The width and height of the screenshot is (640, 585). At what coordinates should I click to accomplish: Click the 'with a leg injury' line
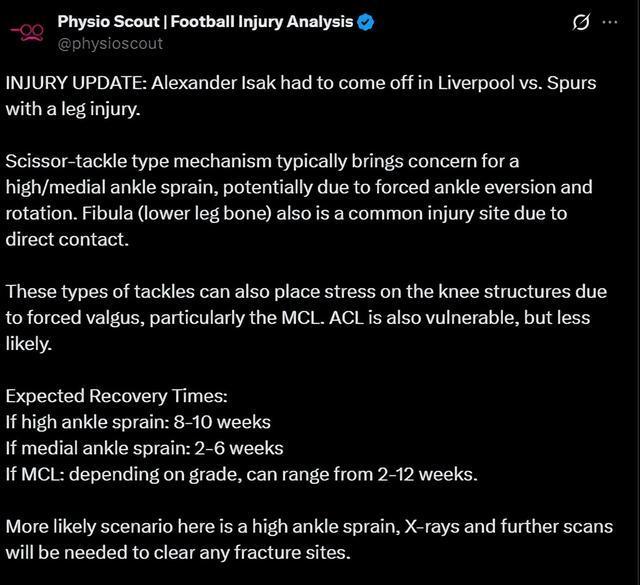tap(72, 109)
